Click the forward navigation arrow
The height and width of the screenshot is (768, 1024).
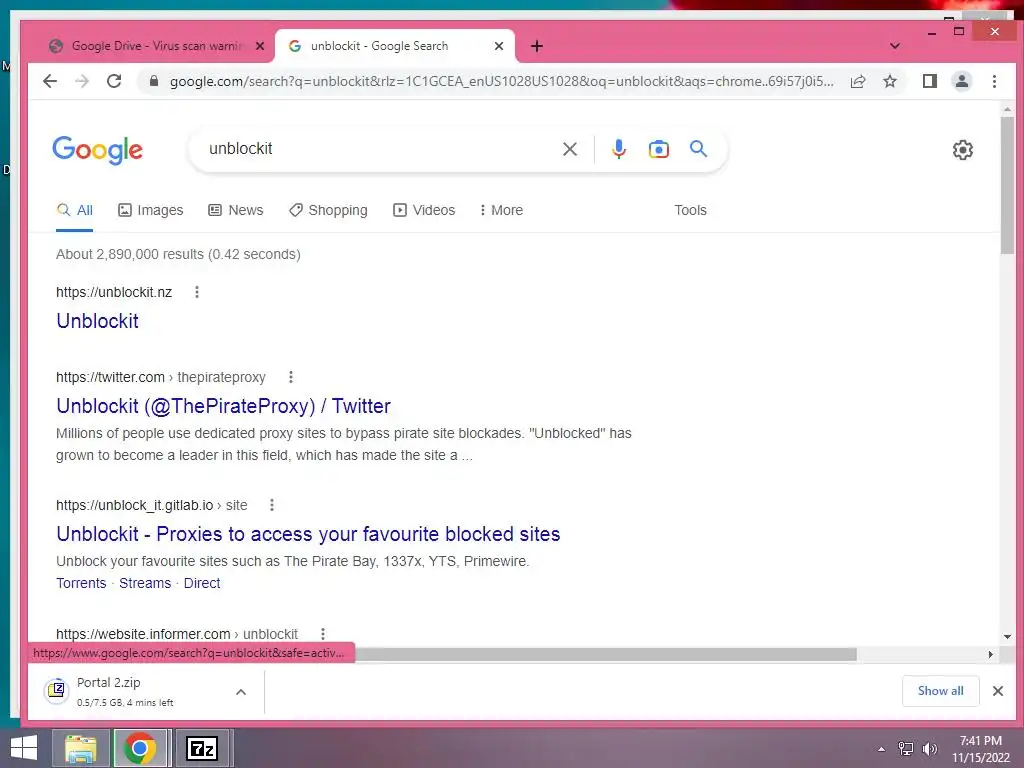pos(82,81)
